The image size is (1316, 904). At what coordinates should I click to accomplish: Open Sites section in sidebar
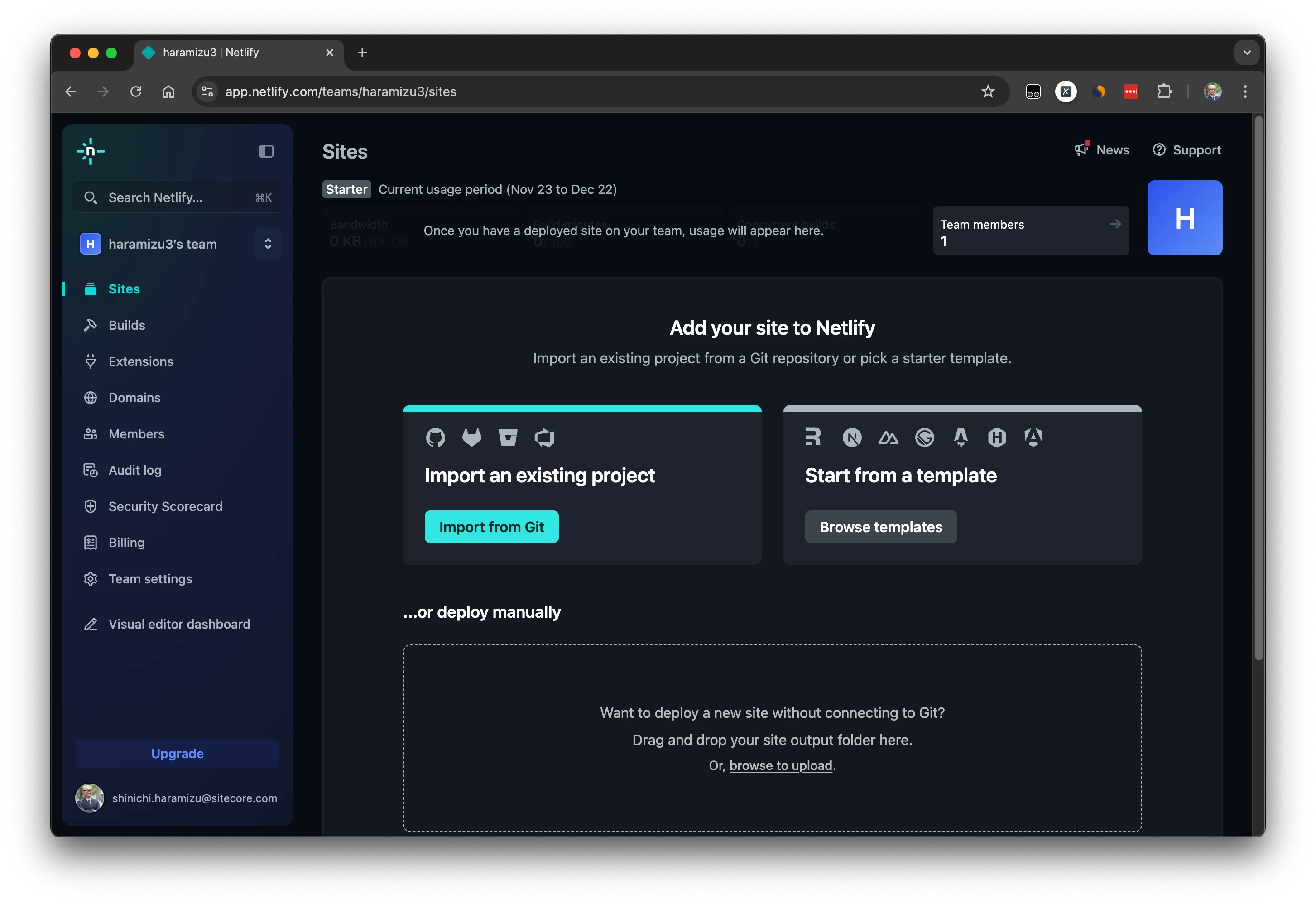[x=124, y=288]
